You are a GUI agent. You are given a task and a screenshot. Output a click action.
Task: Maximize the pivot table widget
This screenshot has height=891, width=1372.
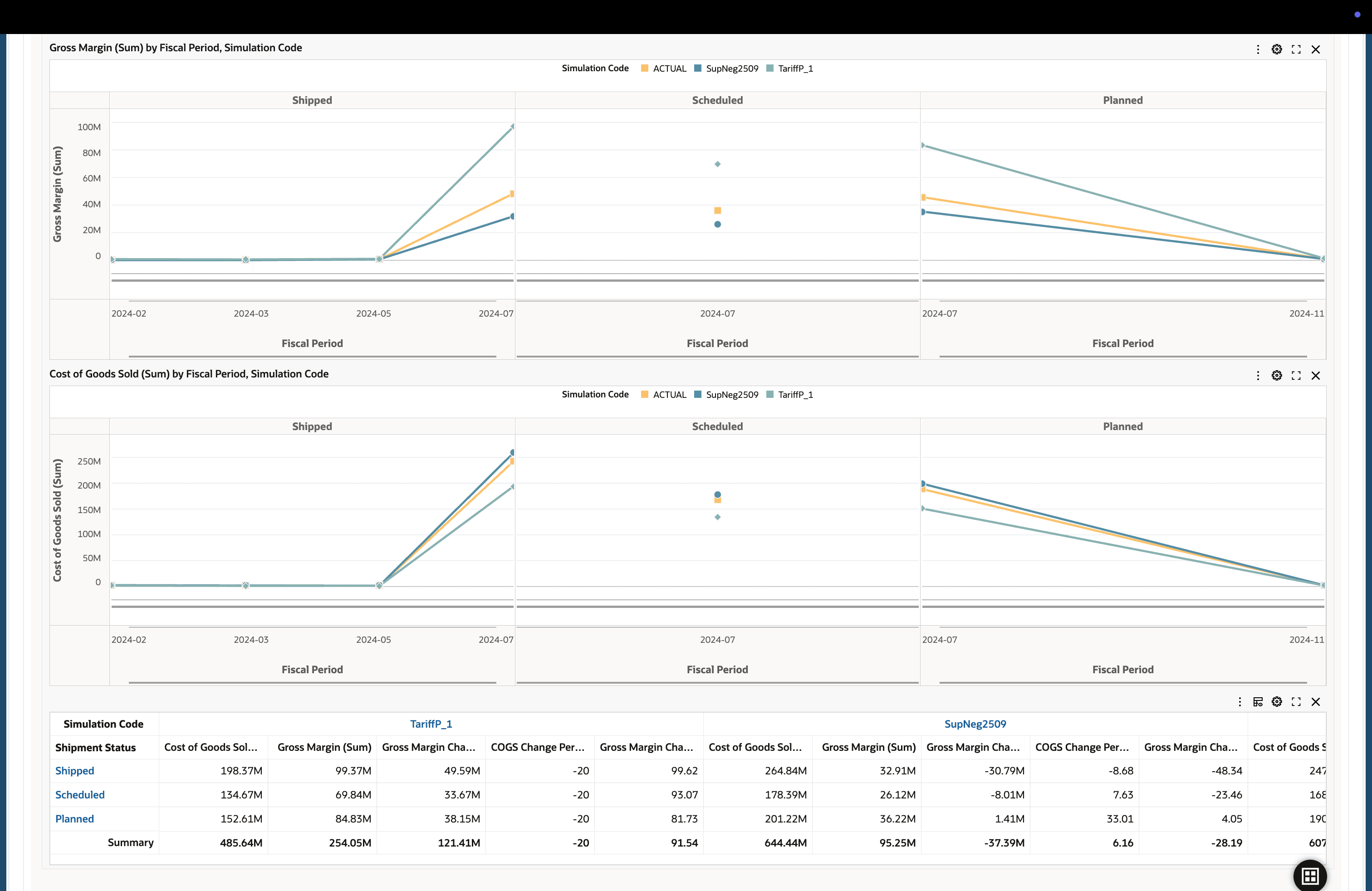pos(1296,702)
